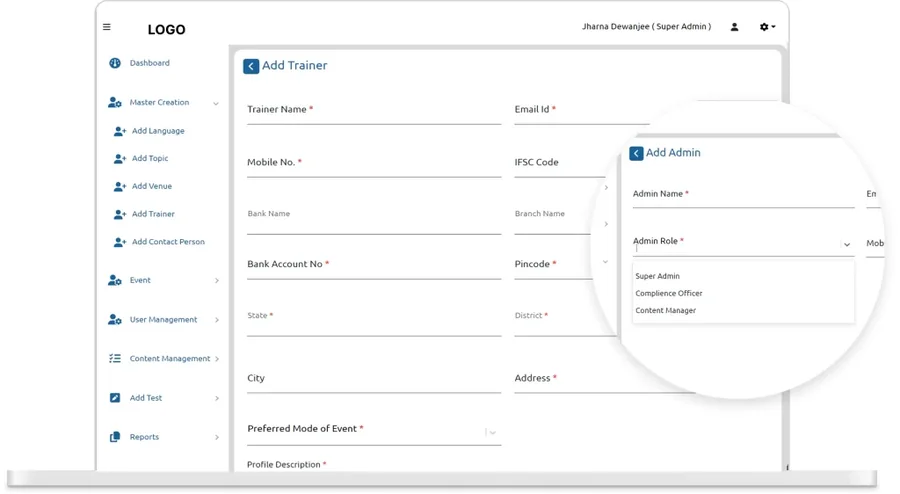
Task: Click the Reports documents icon
Action: point(115,437)
